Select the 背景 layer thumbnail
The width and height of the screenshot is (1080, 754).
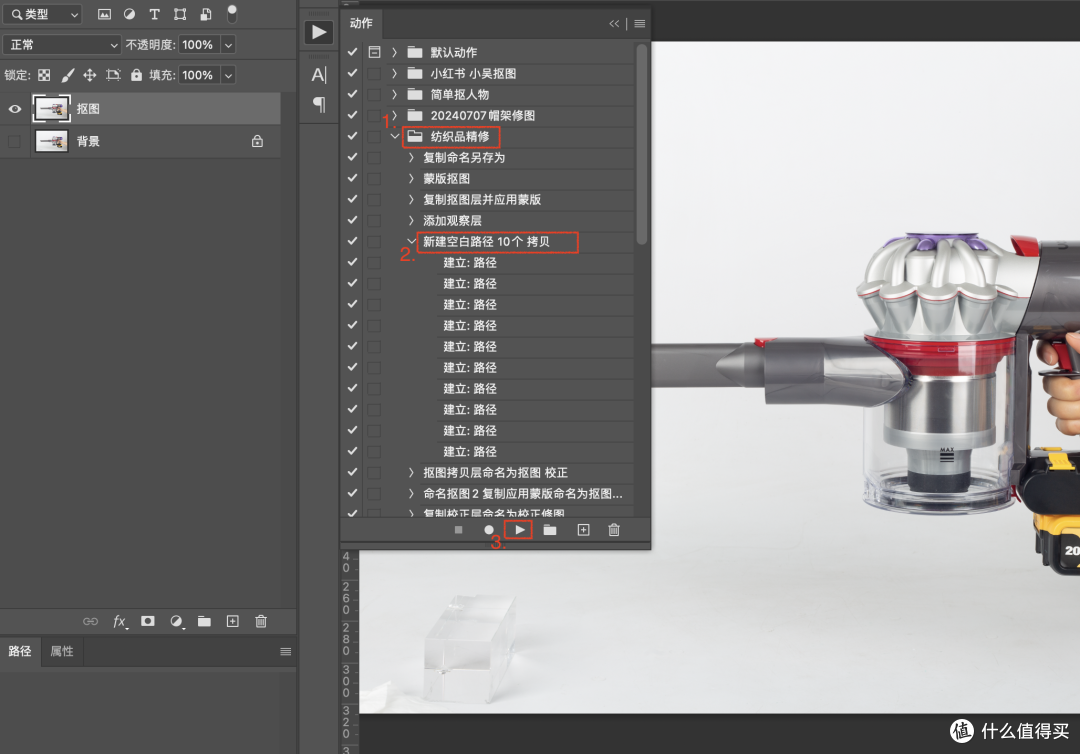pyautogui.click(x=52, y=141)
